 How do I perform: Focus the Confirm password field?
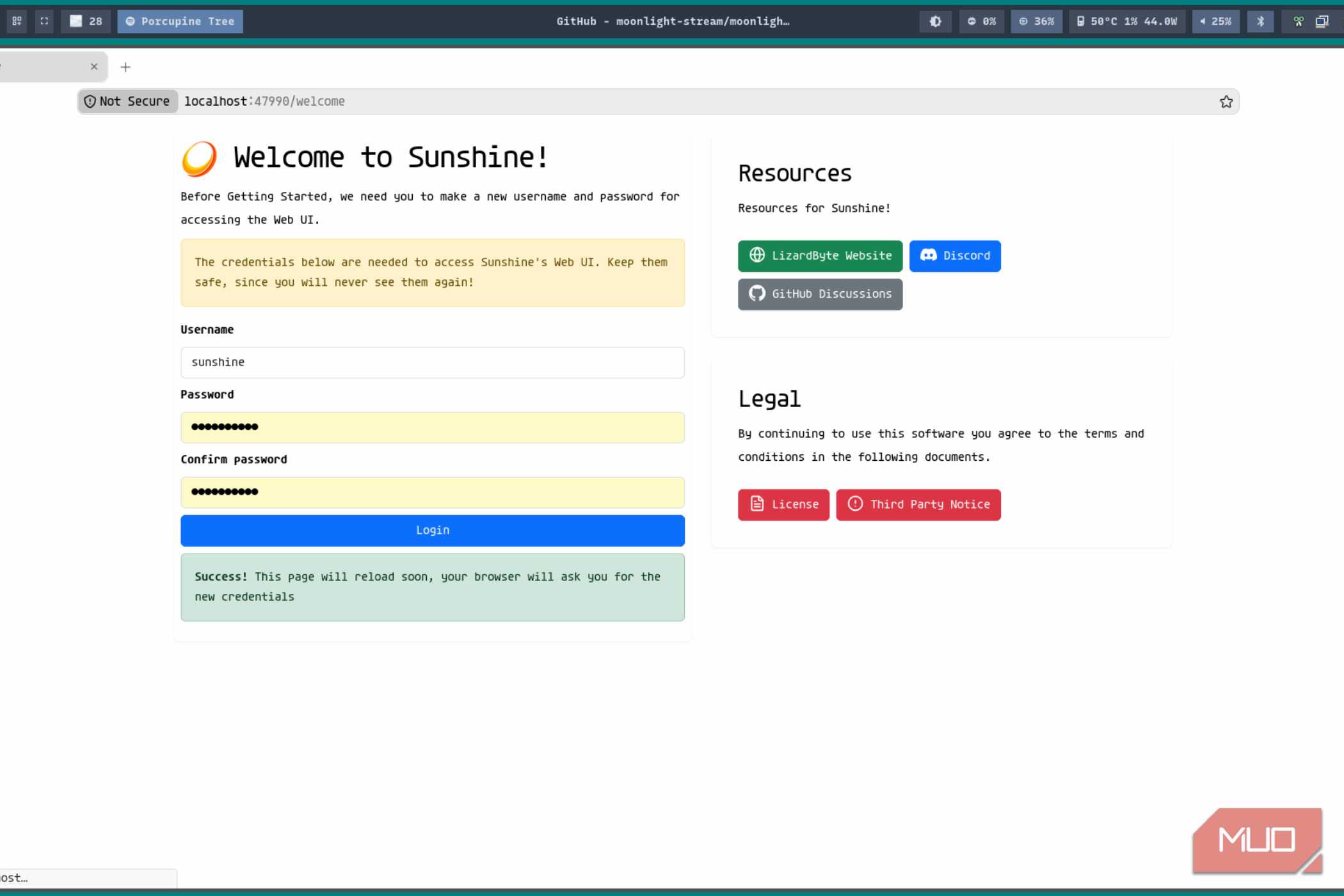coord(433,492)
